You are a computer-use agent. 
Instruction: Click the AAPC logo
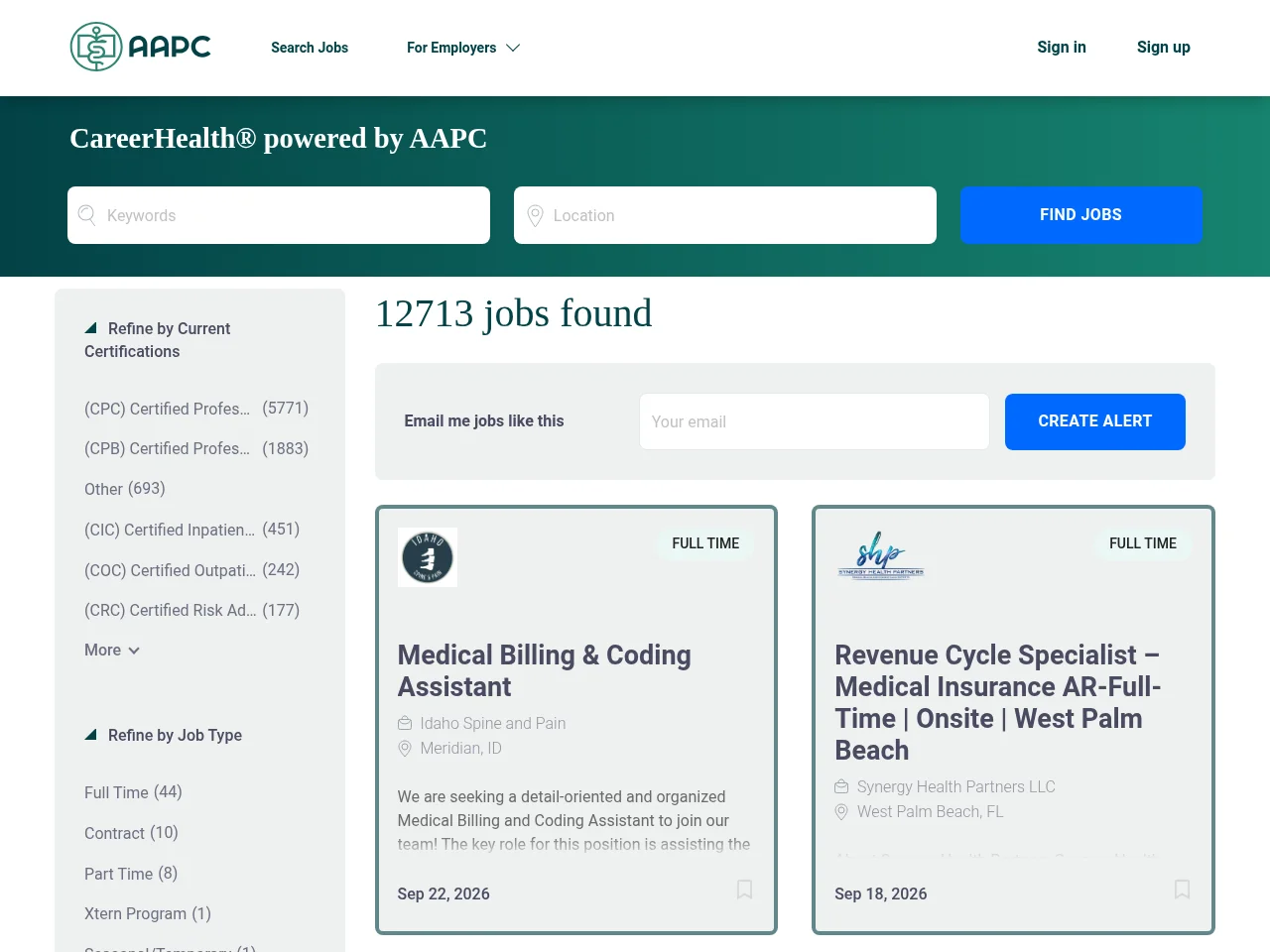(141, 47)
